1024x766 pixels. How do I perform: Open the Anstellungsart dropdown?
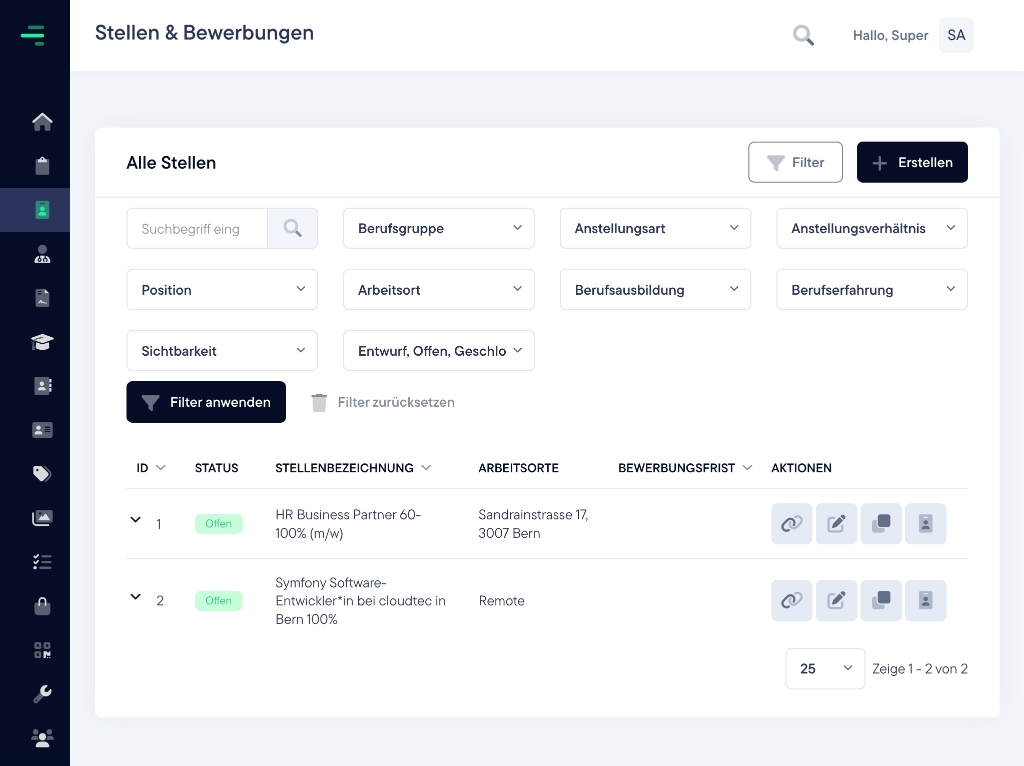[655, 229]
